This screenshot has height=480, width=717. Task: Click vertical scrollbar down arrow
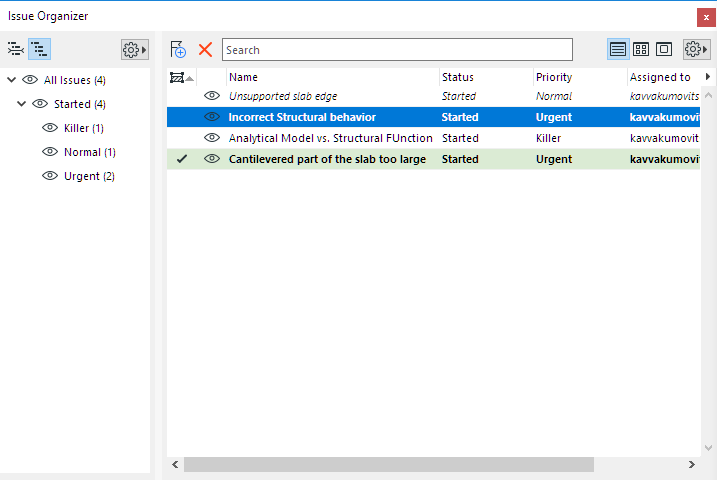click(708, 448)
